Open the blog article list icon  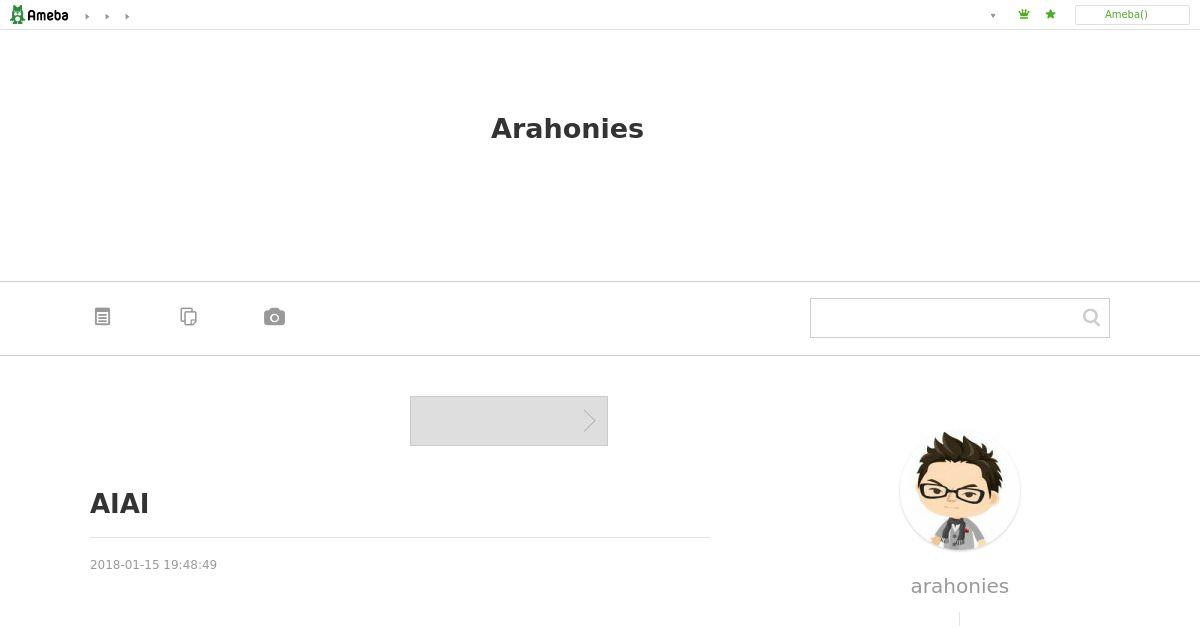point(102,317)
